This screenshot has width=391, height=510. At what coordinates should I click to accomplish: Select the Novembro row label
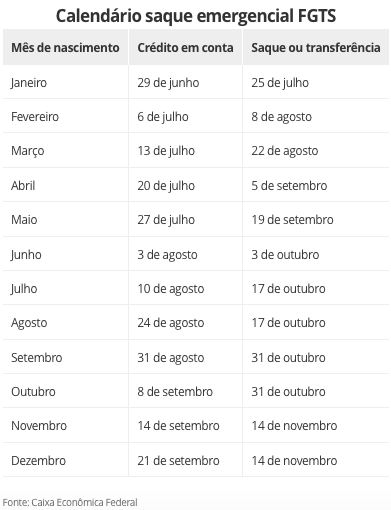tap(39, 426)
